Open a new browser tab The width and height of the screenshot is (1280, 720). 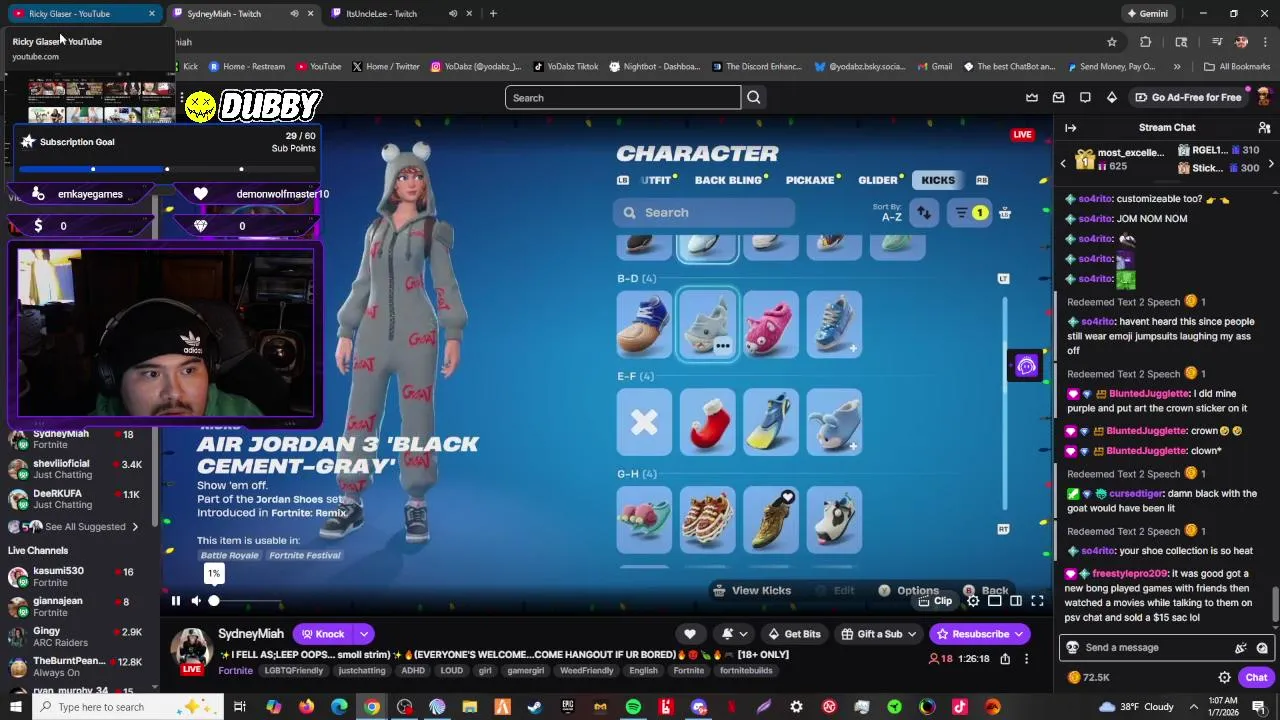[x=493, y=14]
